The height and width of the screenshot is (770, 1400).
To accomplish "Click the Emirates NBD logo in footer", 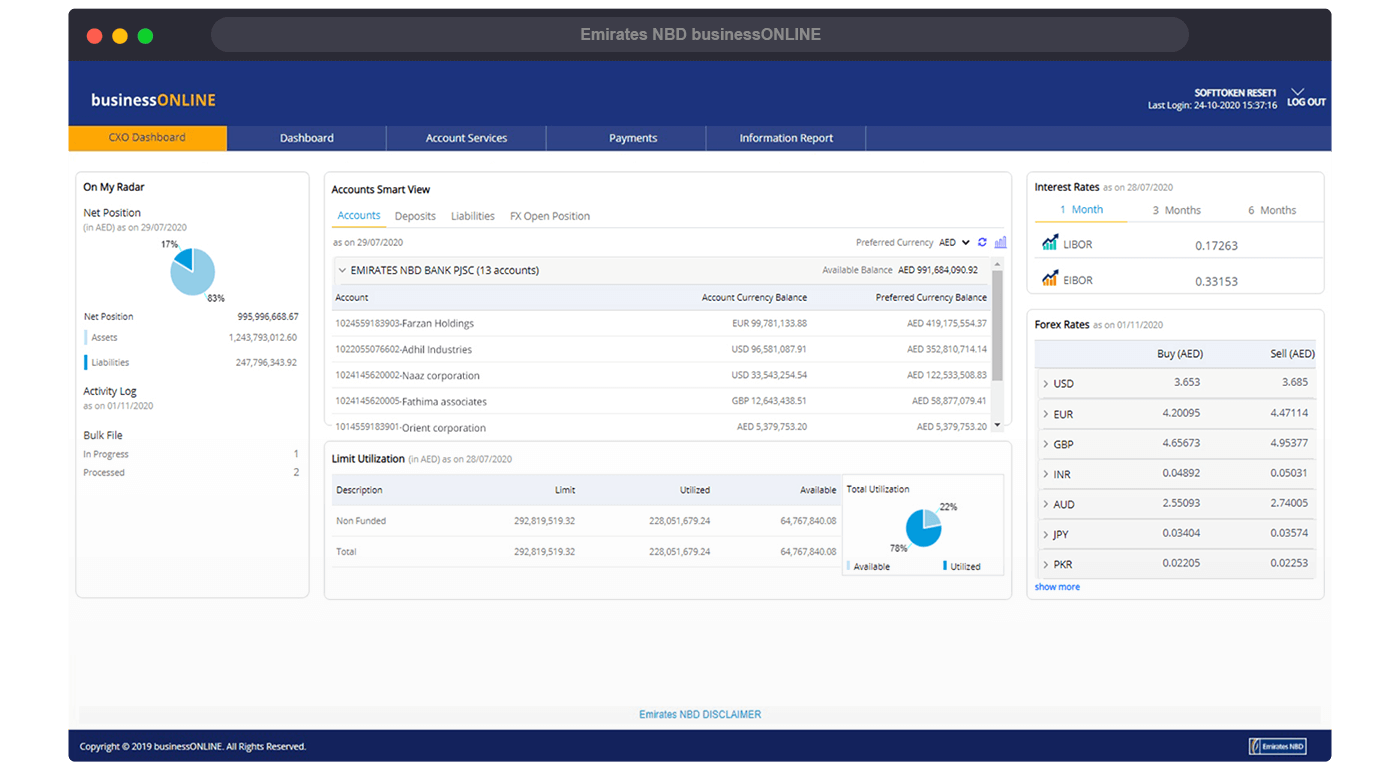I will (x=1277, y=746).
